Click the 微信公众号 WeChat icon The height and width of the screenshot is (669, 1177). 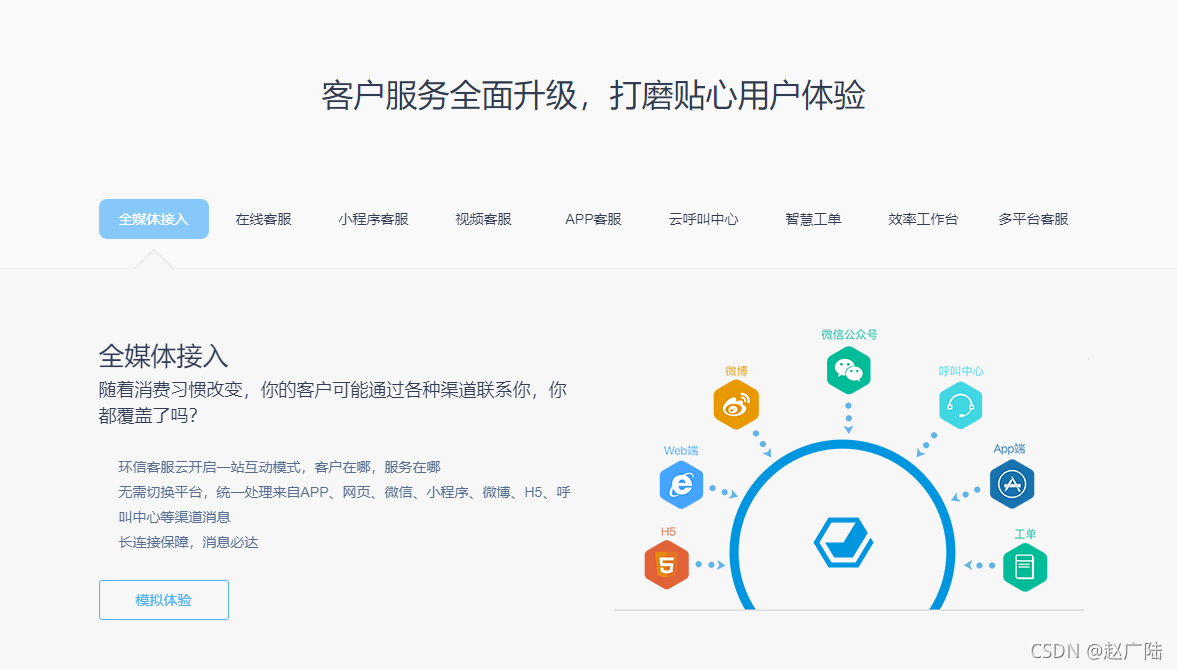pyautogui.click(x=848, y=369)
